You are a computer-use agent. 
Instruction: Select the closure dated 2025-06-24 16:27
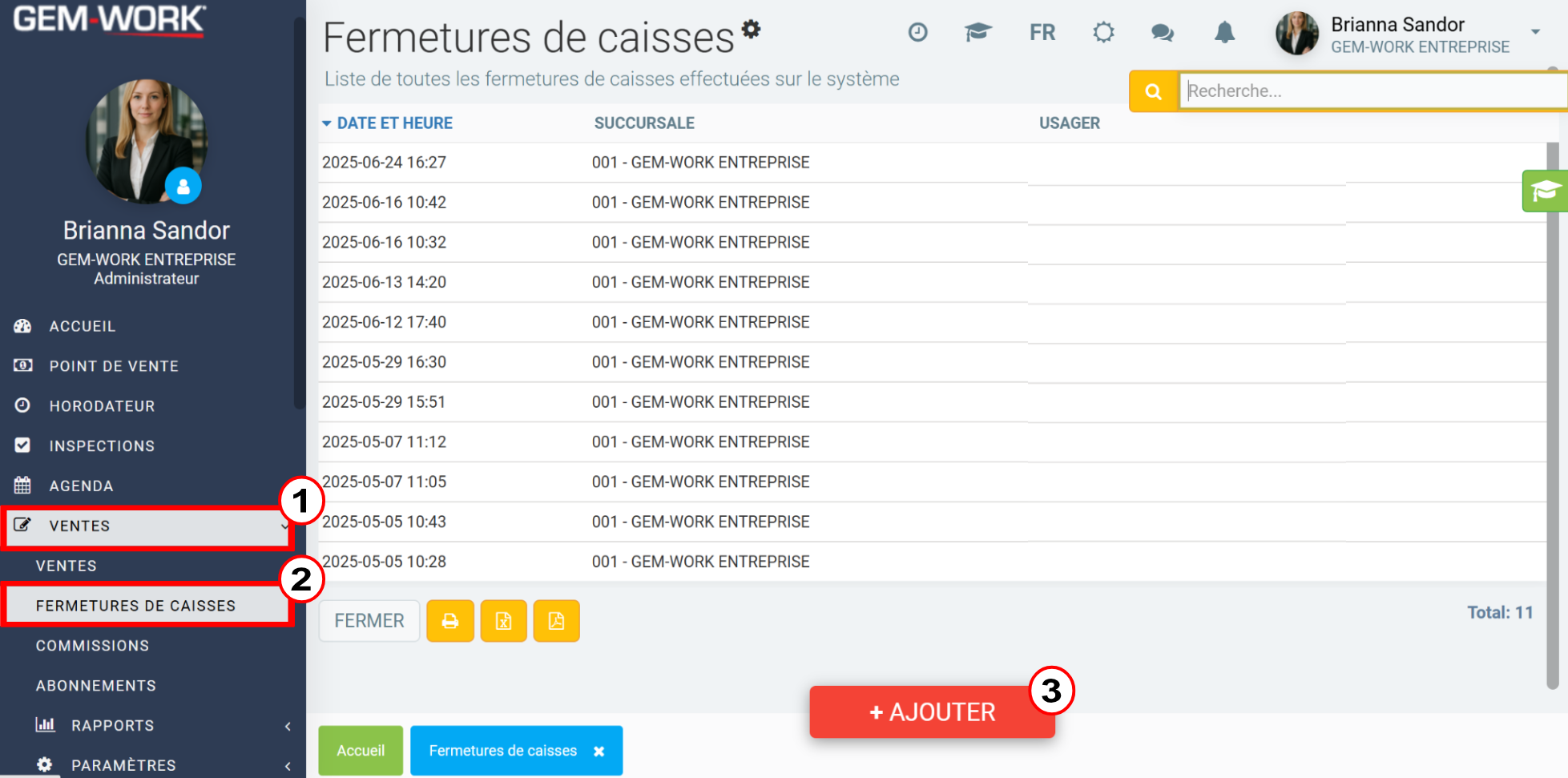pyautogui.click(x=932, y=163)
